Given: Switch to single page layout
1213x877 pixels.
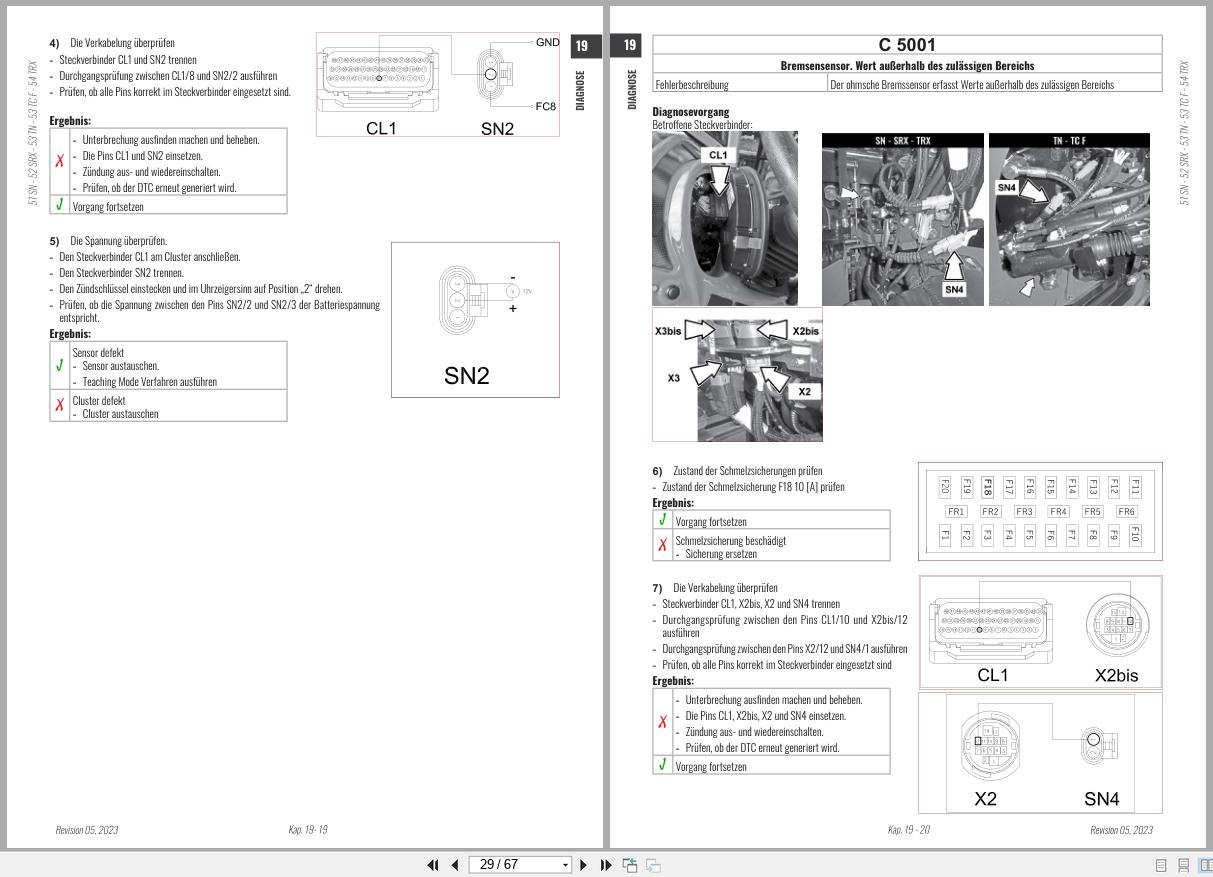Looking at the screenshot, I should click(1161, 865).
